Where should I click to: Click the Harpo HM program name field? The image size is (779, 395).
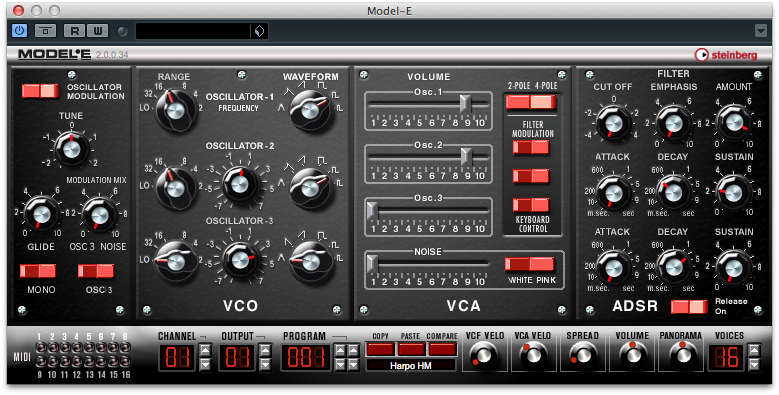pos(411,365)
